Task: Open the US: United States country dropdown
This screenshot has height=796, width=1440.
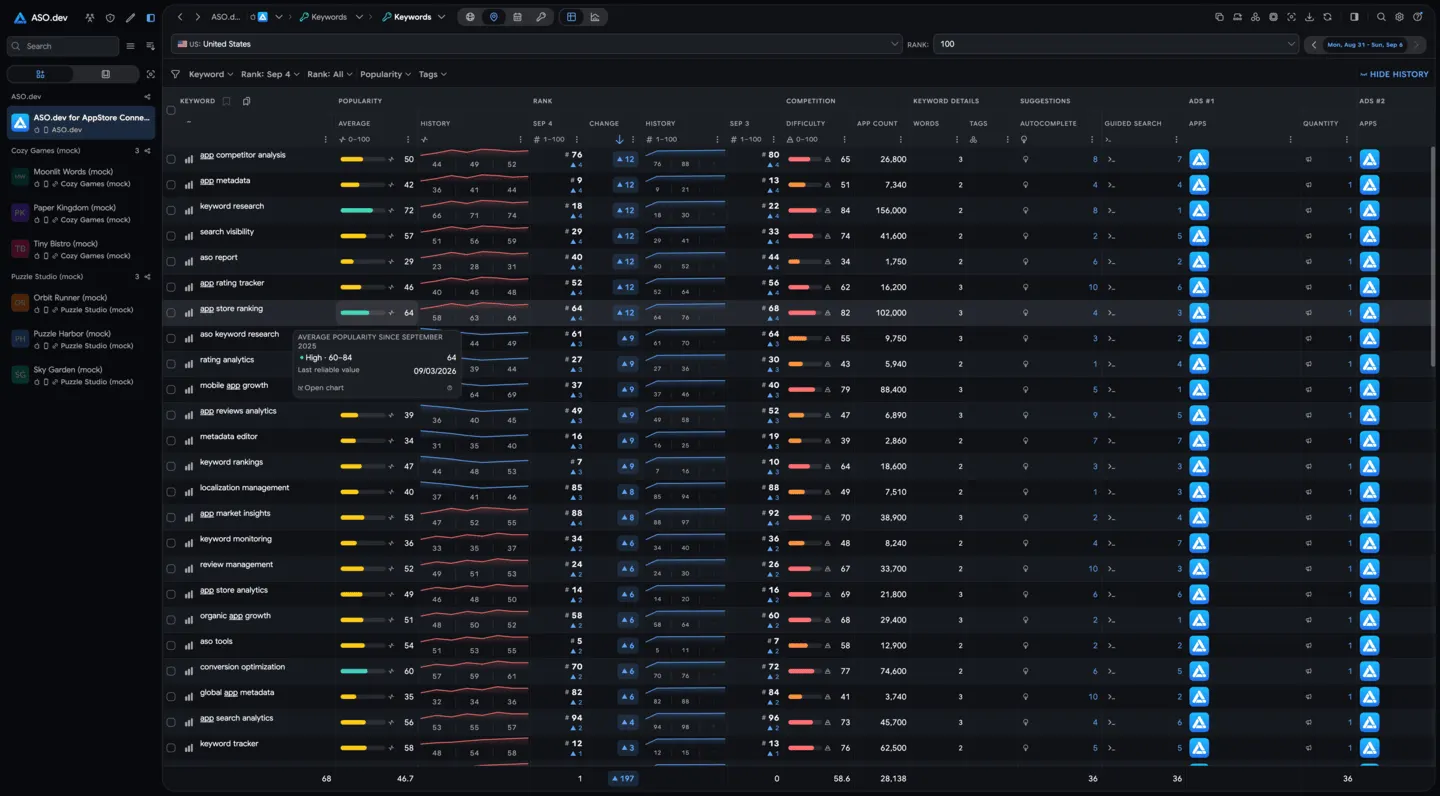Action: pyautogui.click(x=537, y=44)
